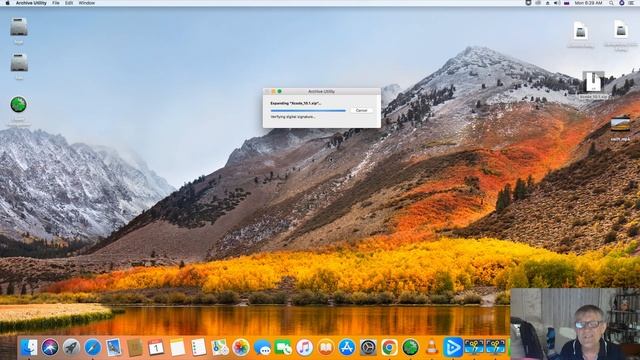Open the Edit menu
The height and width of the screenshot is (360, 640).
click(x=69, y=3)
